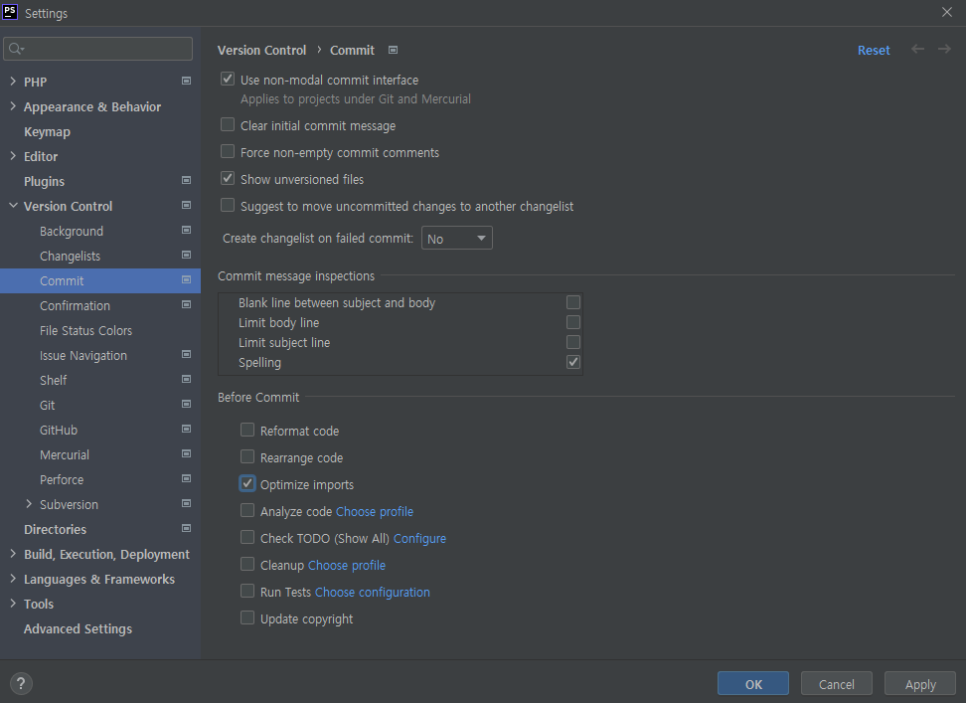The image size is (966, 703).
Task: Toggle Use non-modal commit interface
Action: tap(228, 79)
